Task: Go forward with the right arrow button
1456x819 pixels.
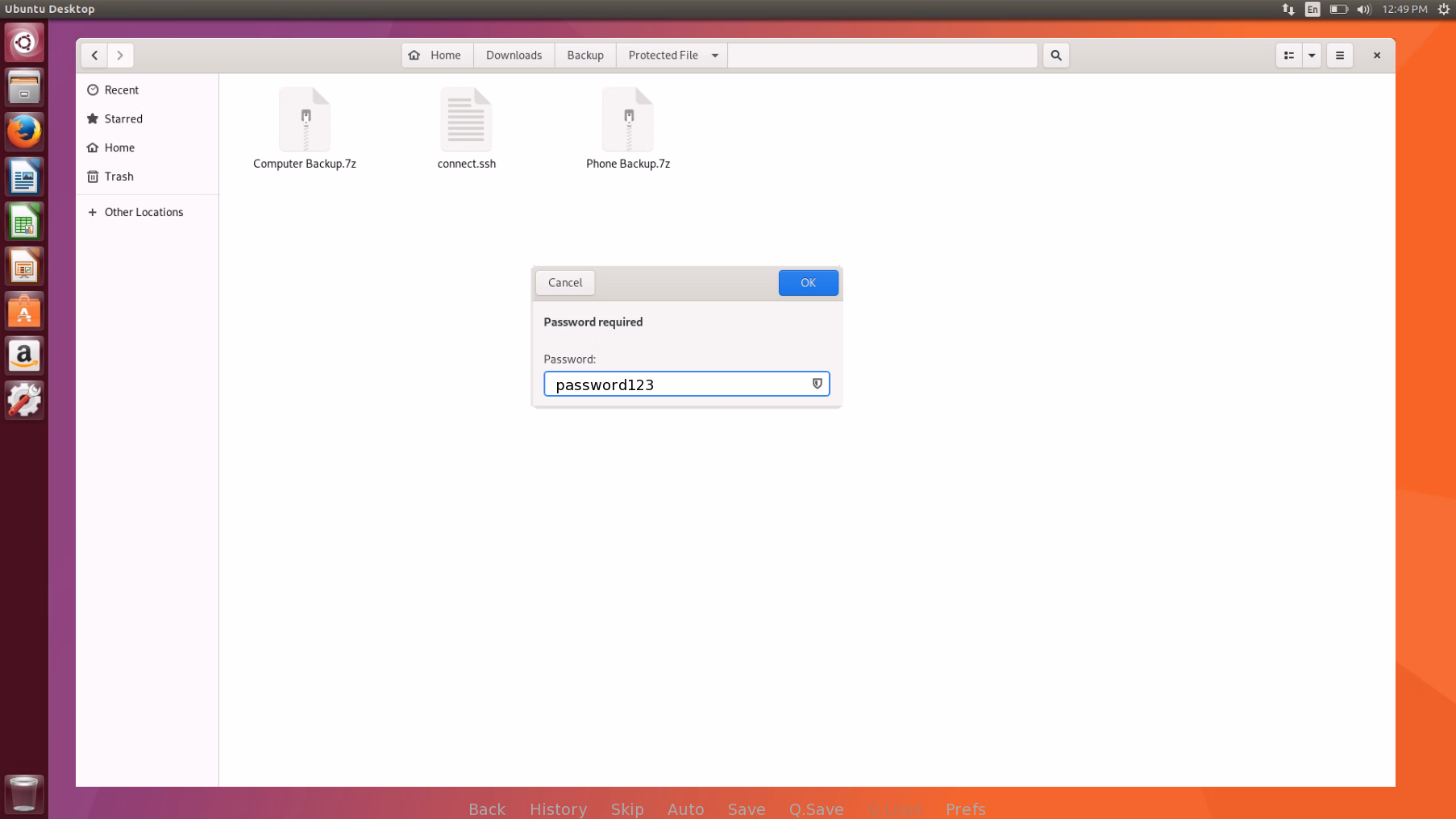Action: pos(120,56)
